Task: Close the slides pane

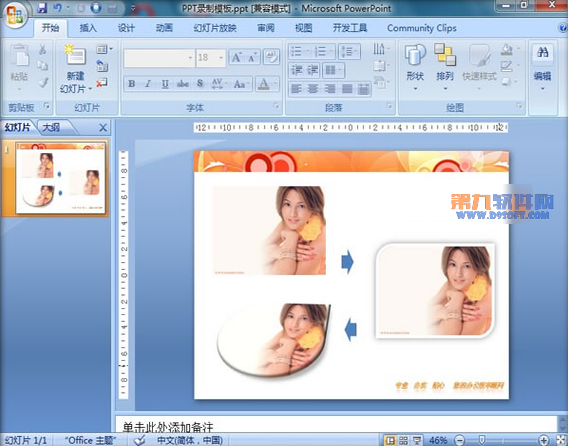Action: [x=103, y=128]
